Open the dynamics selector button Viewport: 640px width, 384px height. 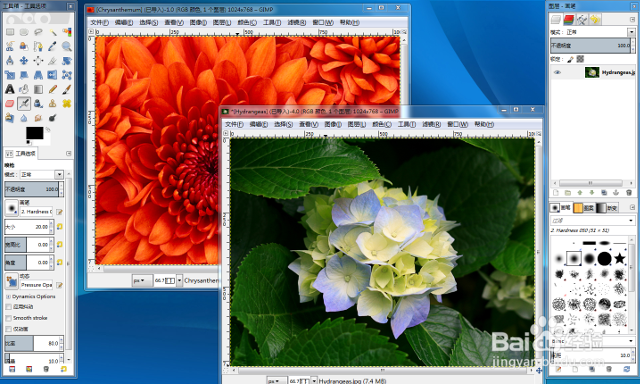(x=11, y=281)
